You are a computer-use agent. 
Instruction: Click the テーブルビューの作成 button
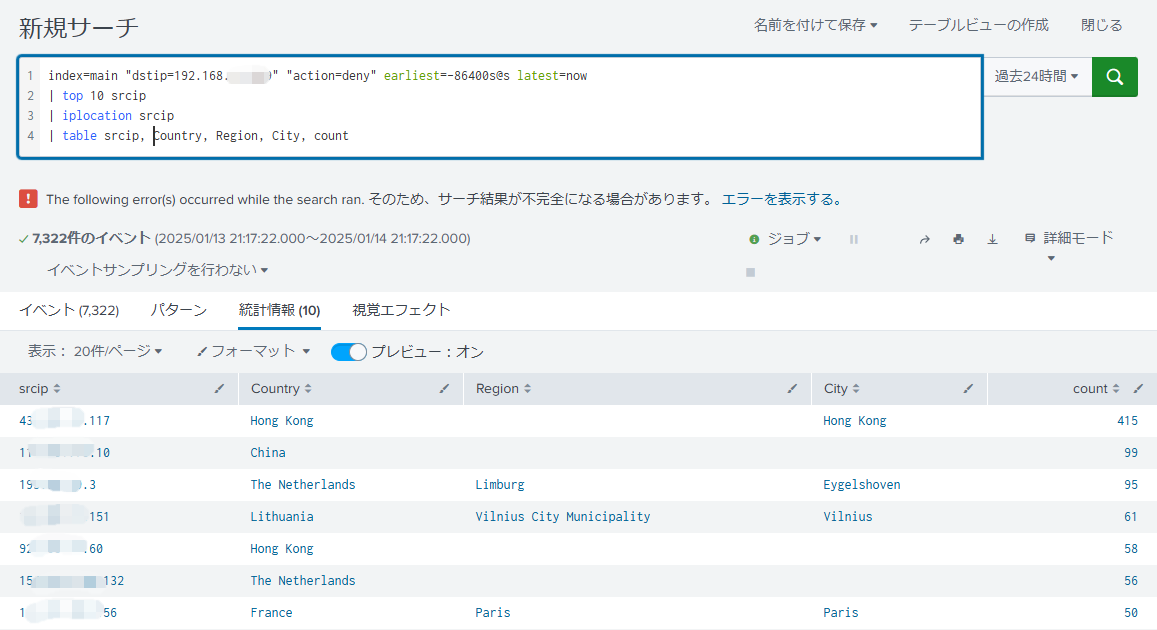point(978,25)
